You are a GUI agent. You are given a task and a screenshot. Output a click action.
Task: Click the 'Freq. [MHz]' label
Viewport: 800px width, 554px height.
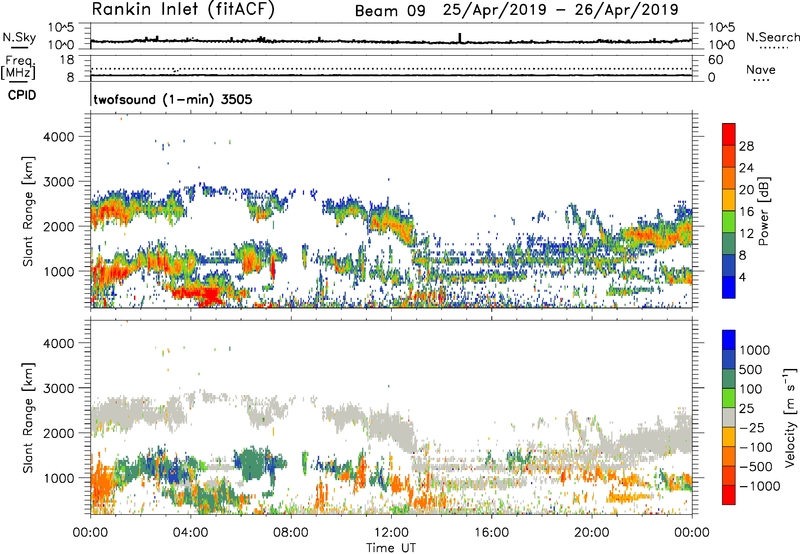pyautogui.click(x=18, y=68)
